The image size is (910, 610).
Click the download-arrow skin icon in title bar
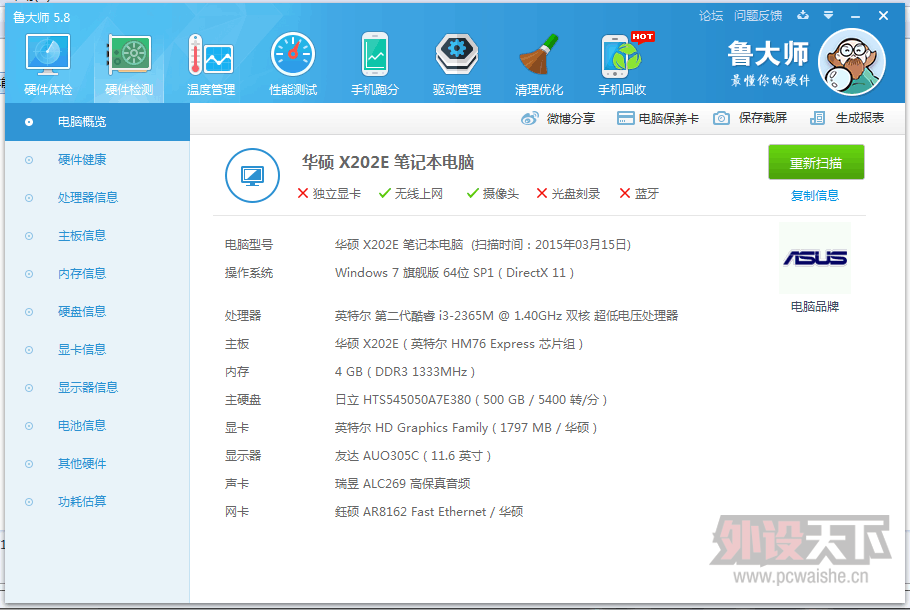click(x=803, y=15)
